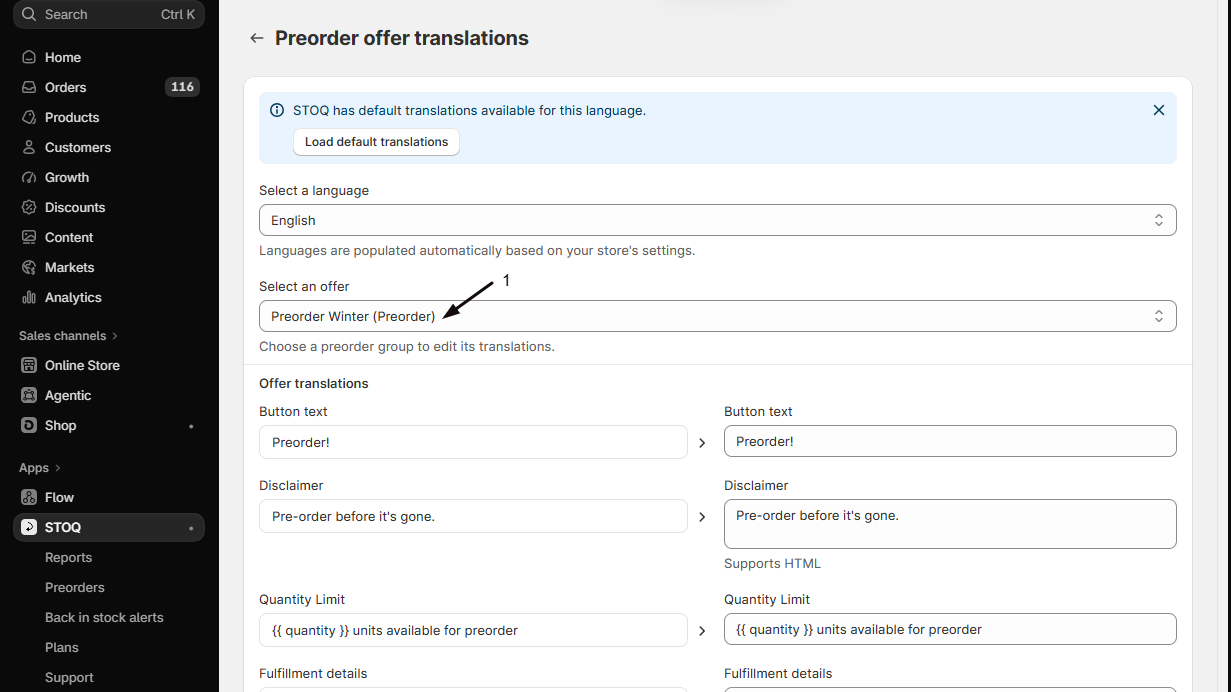The image size is (1231, 692).
Task: Open the Search bar
Action: point(109,14)
